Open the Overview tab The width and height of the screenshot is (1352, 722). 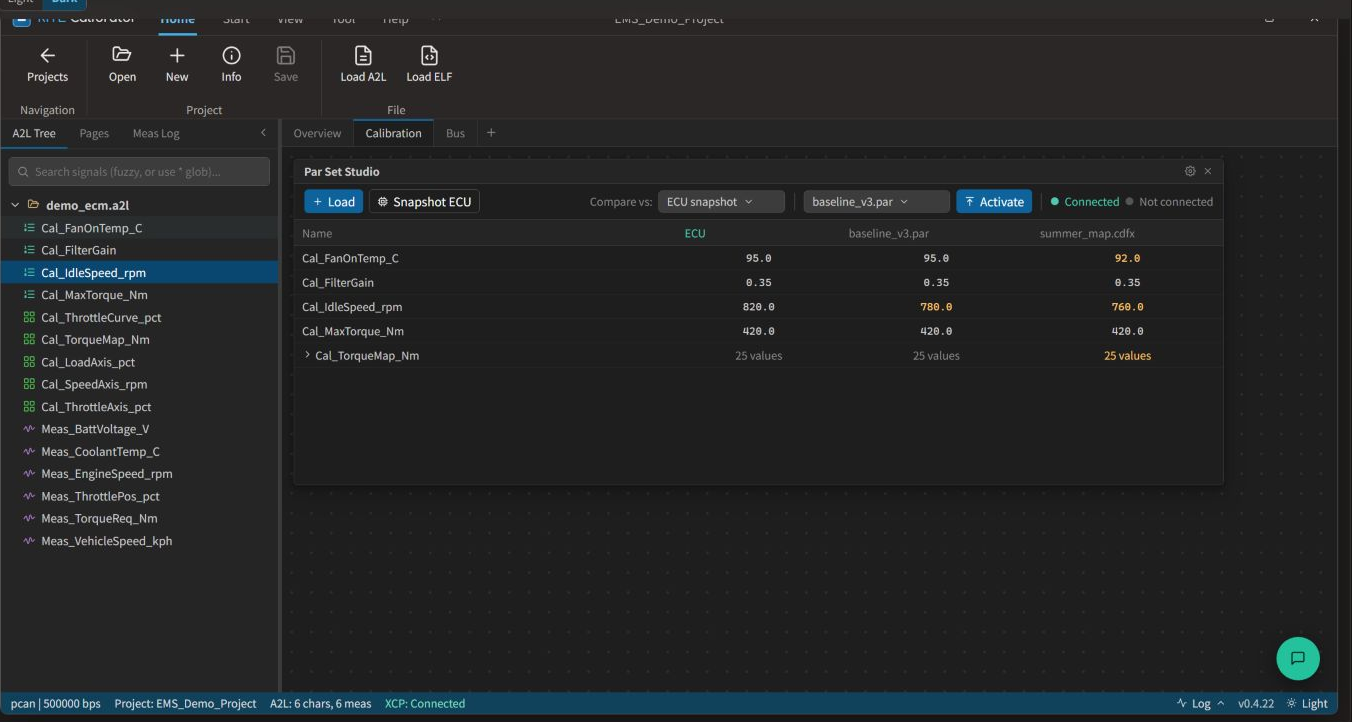point(317,133)
